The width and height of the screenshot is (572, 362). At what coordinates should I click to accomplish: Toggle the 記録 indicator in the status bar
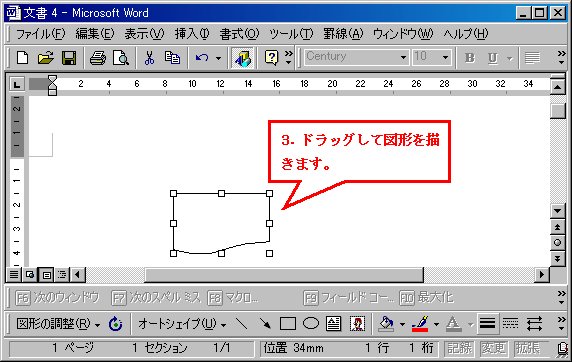[x=459, y=348]
